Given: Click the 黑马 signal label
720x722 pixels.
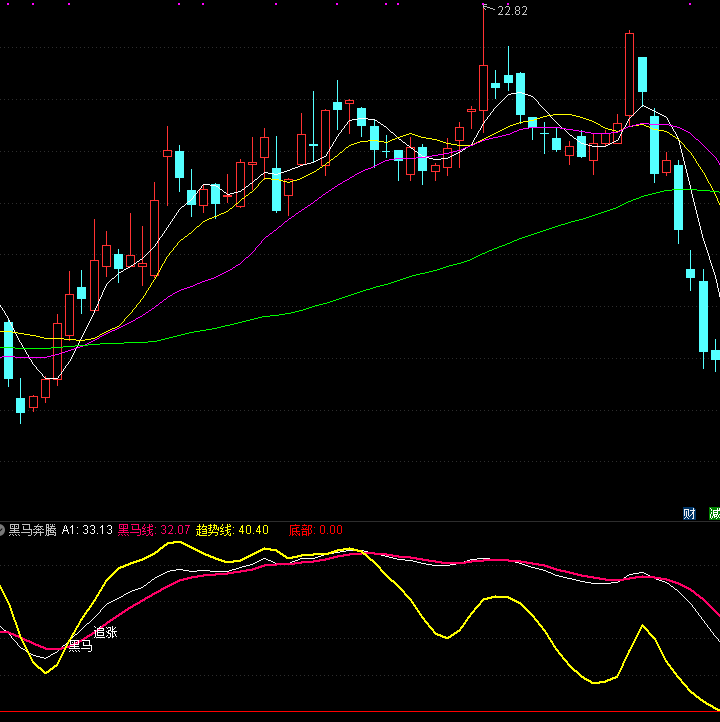Looking at the screenshot, I should tap(81, 646).
